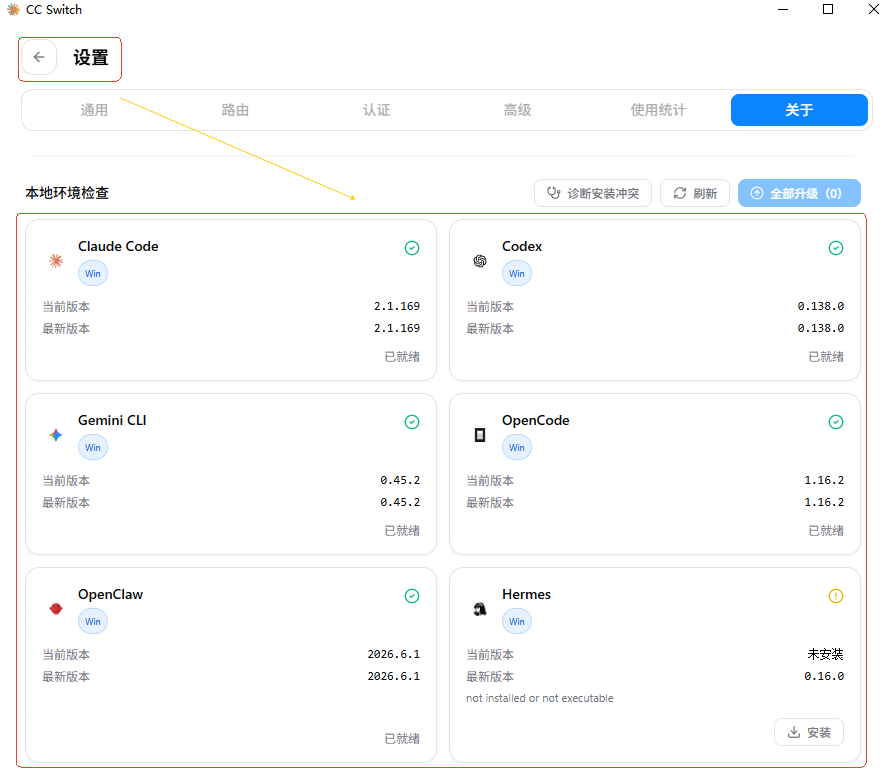This screenshot has width=893, height=781.
Task: Click 已就绪 status in OpenClaw card
Action: click(402, 739)
